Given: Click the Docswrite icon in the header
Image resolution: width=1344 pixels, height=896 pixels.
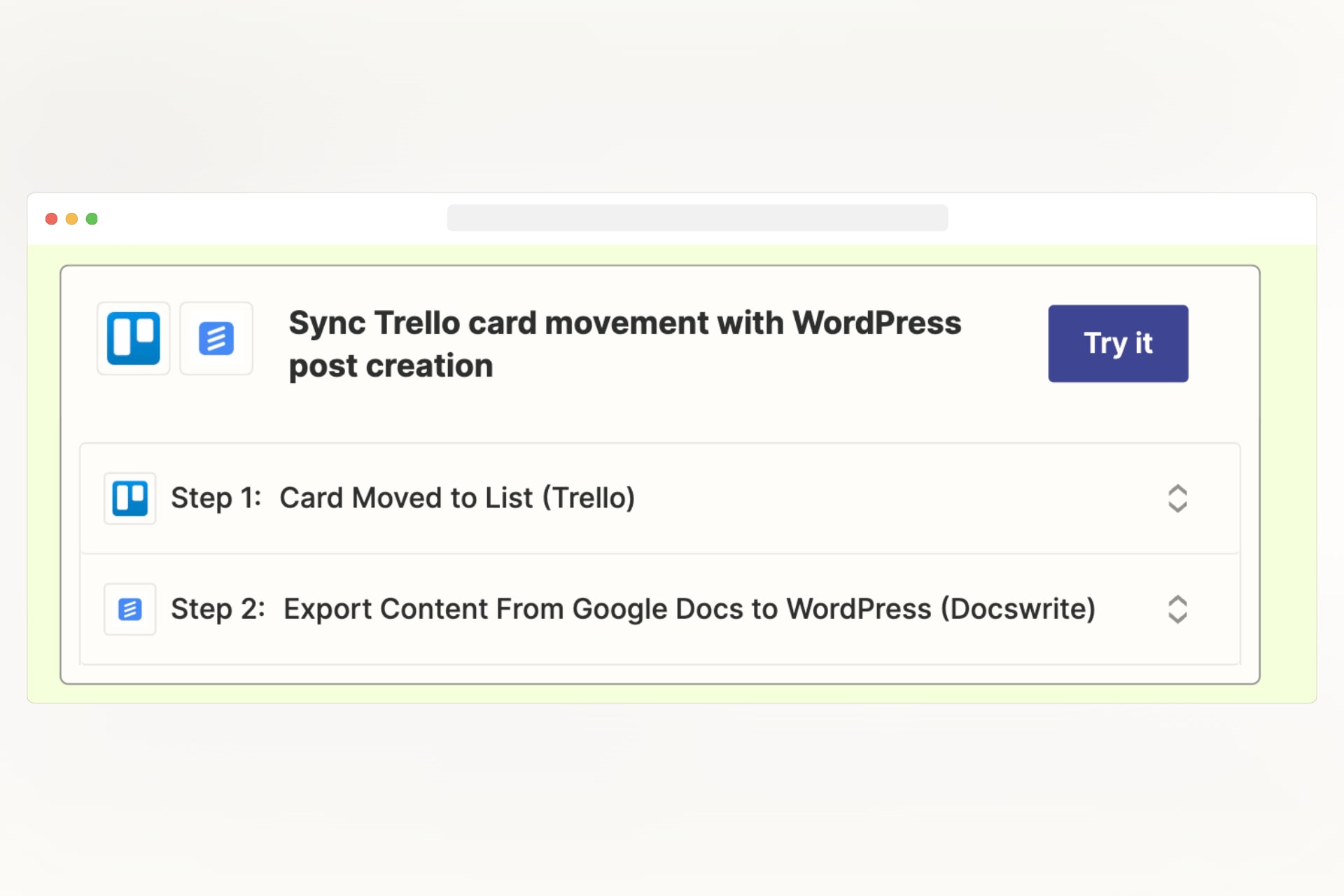Looking at the screenshot, I should [x=216, y=339].
